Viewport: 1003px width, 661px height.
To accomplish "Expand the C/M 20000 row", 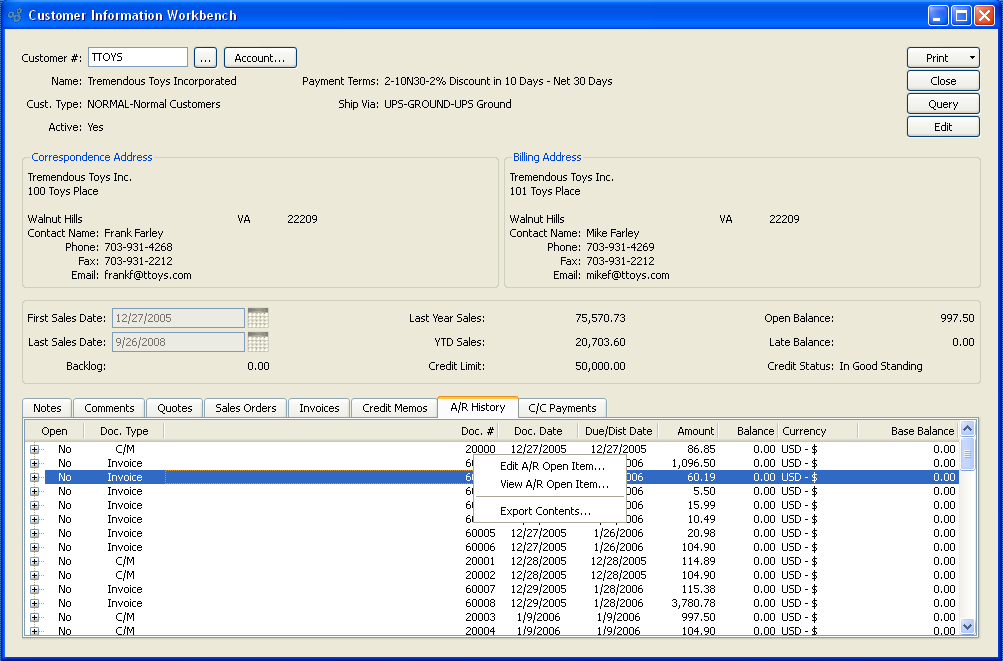I will [34, 450].
